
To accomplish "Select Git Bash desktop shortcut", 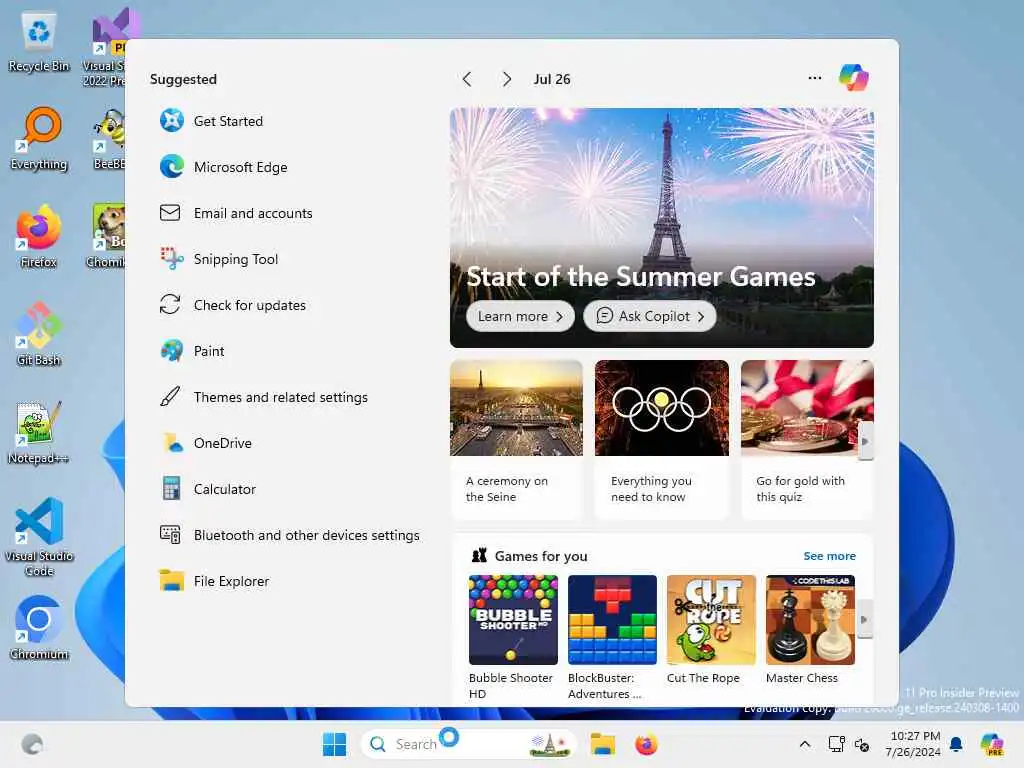I will (39, 334).
